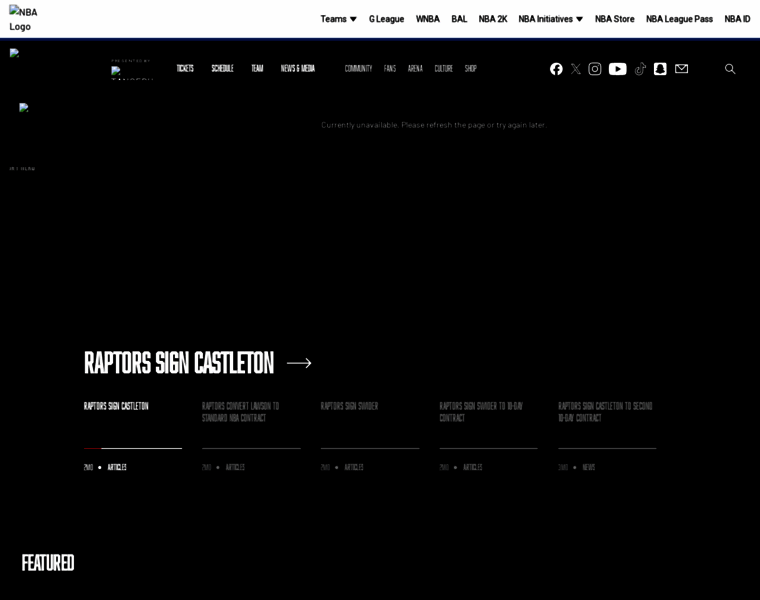
Task: Open the WNBA link
Action: click(428, 19)
